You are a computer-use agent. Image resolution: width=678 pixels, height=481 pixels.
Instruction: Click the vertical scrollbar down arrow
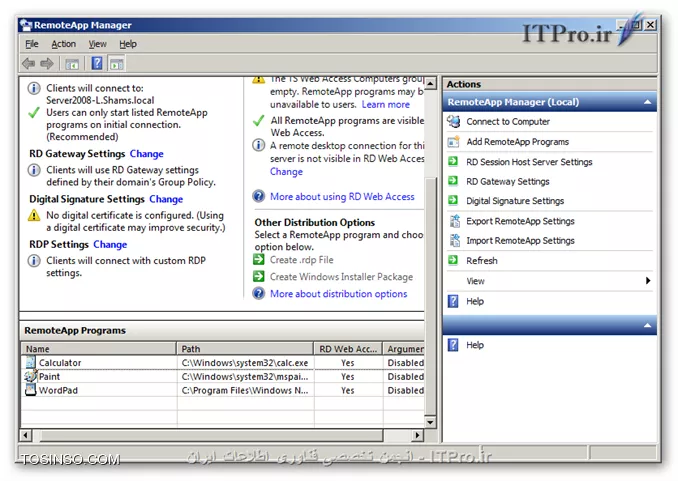(431, 422)
